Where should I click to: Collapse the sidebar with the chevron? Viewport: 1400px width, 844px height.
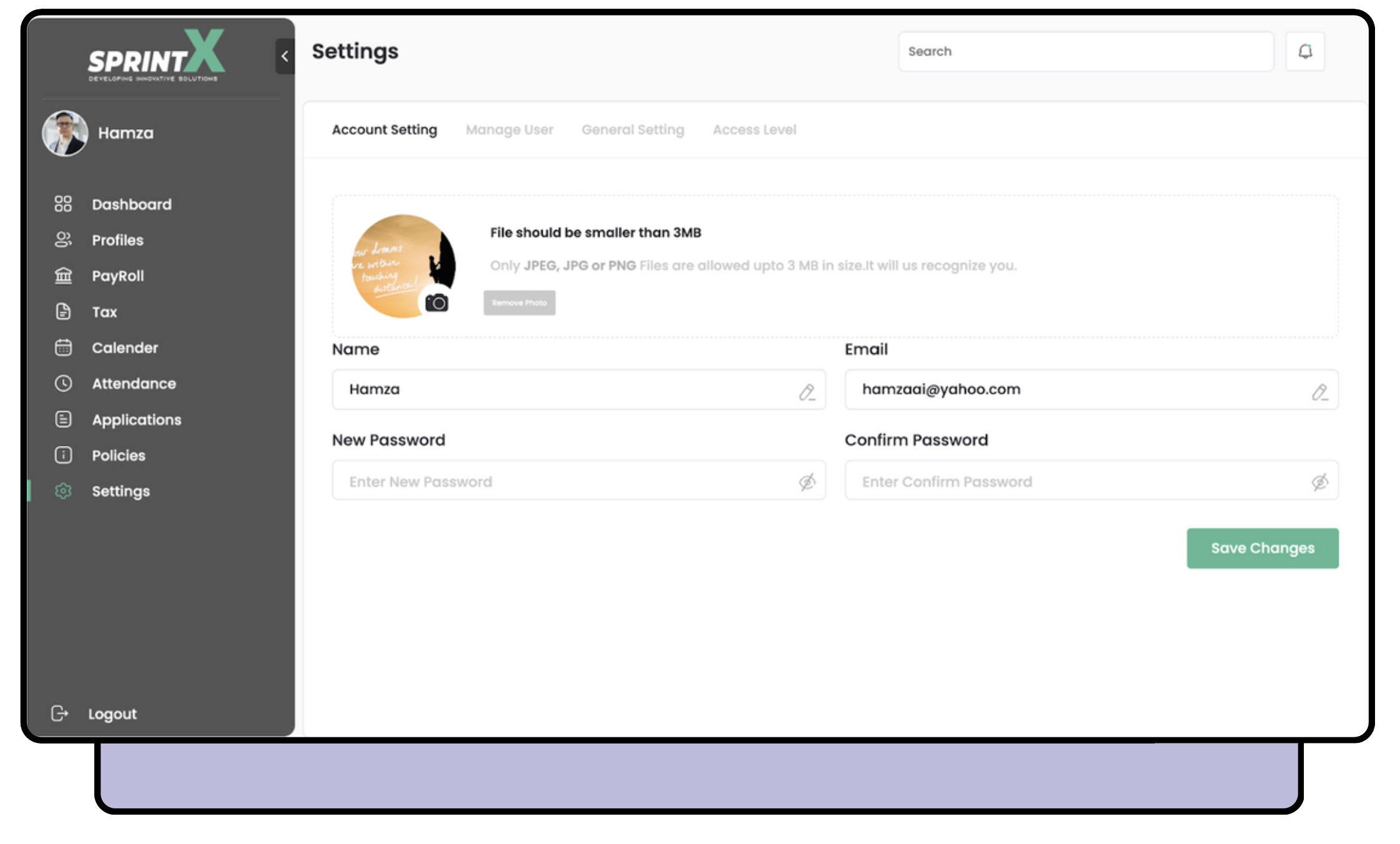click(x=285, y=57)
